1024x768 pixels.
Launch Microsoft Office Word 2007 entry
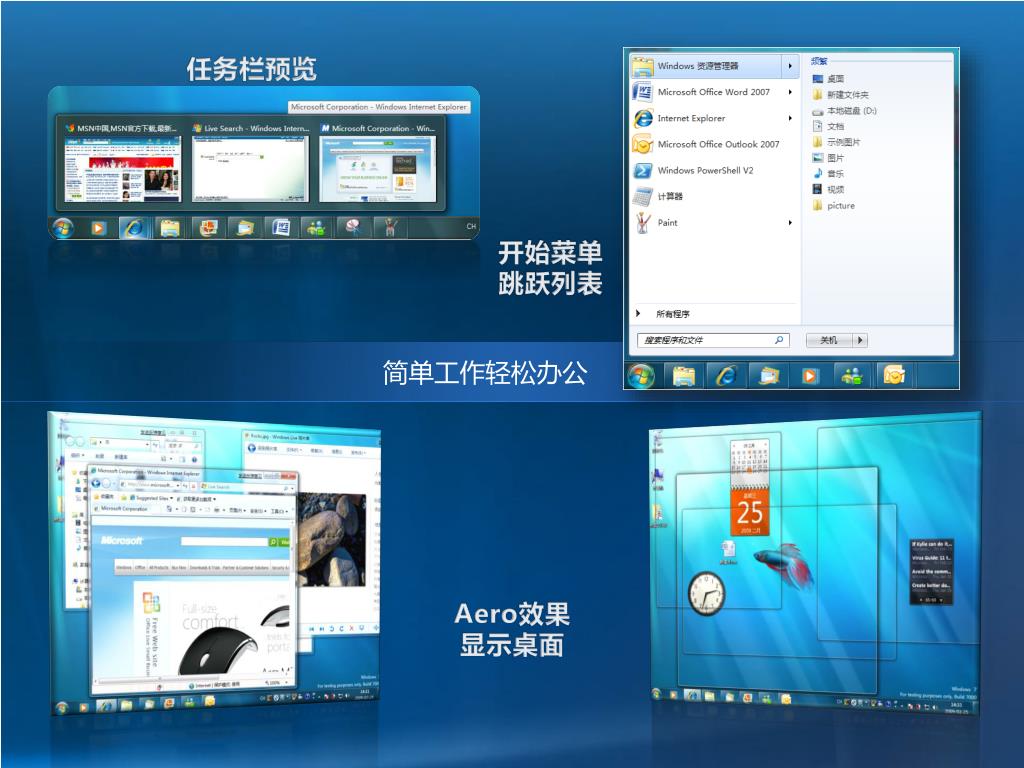point(714,92)
